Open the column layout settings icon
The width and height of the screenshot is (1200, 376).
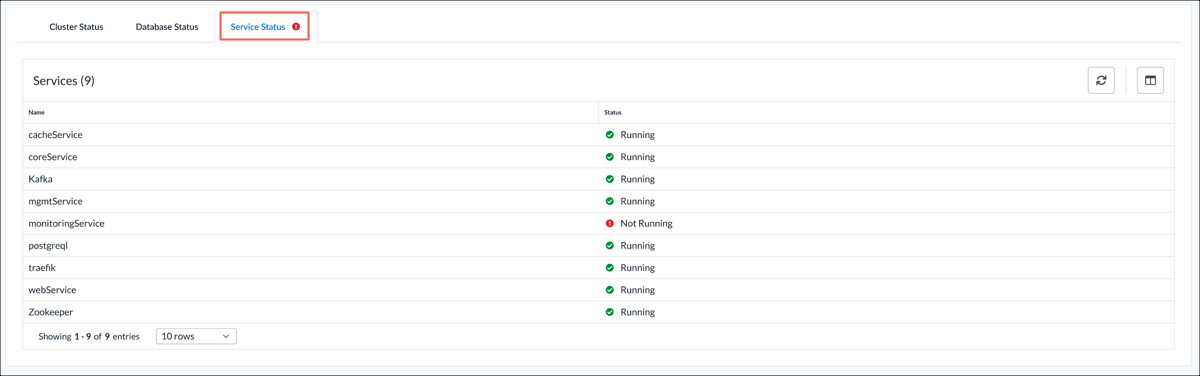click(x=1150, y=80)
